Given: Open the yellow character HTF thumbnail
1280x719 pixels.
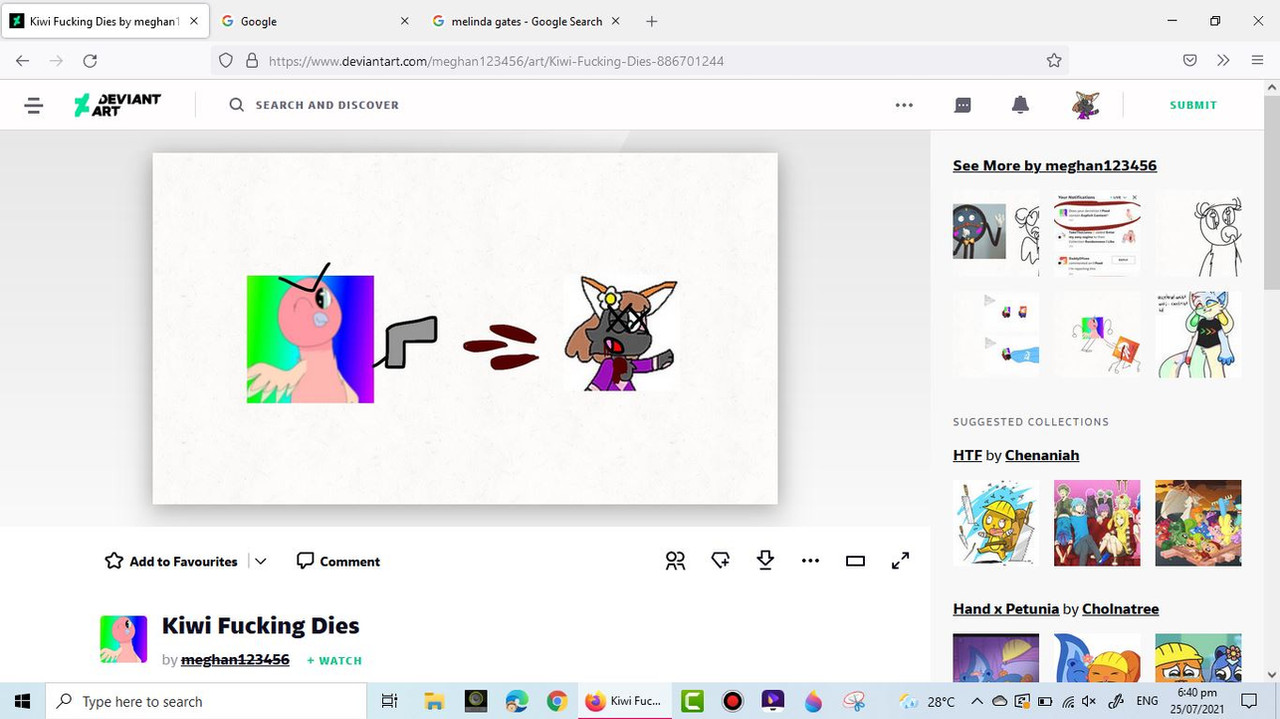Looking at the screenshot, I should coord(996,523).
